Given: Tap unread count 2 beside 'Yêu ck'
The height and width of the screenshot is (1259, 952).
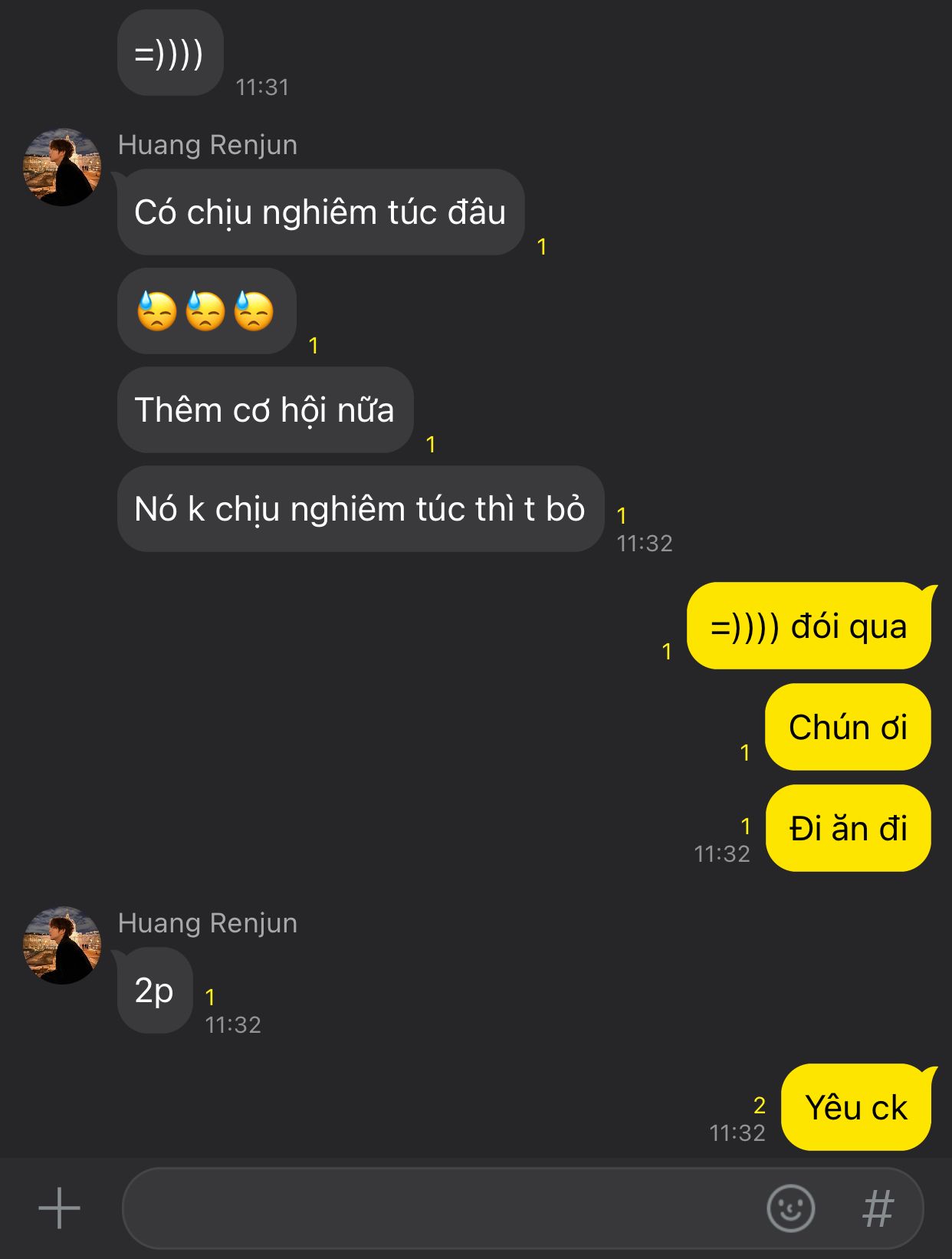Looking at the screenshot, I should point(759,1105).
